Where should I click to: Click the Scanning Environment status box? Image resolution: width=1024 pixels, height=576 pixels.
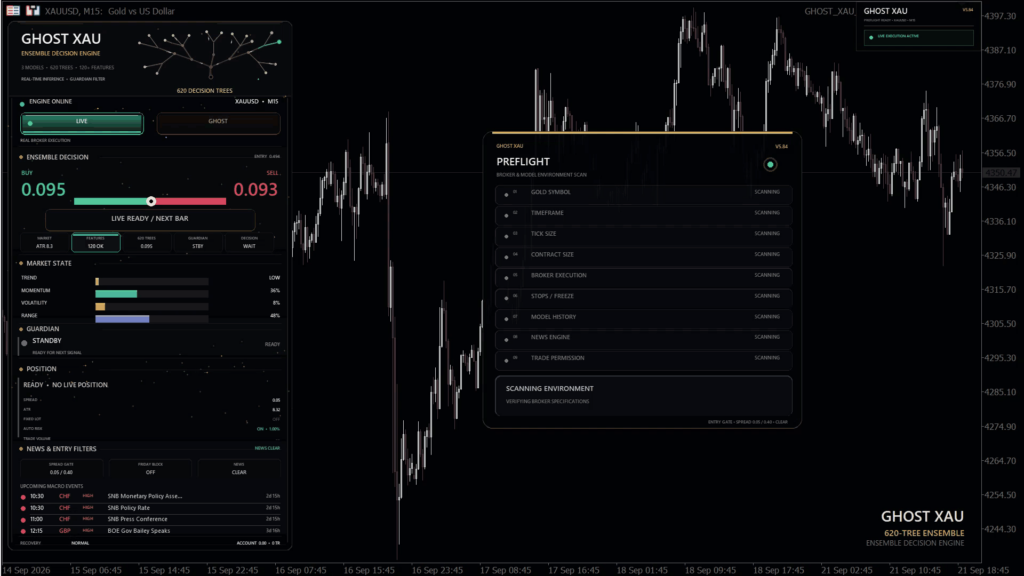click(x=644, y=394)
